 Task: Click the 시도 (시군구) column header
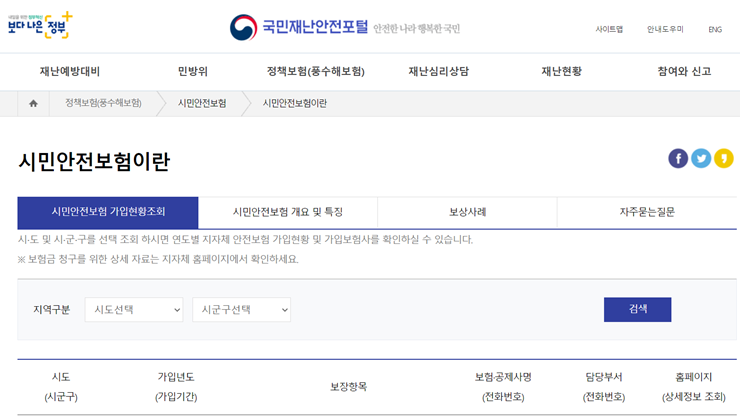61,387
